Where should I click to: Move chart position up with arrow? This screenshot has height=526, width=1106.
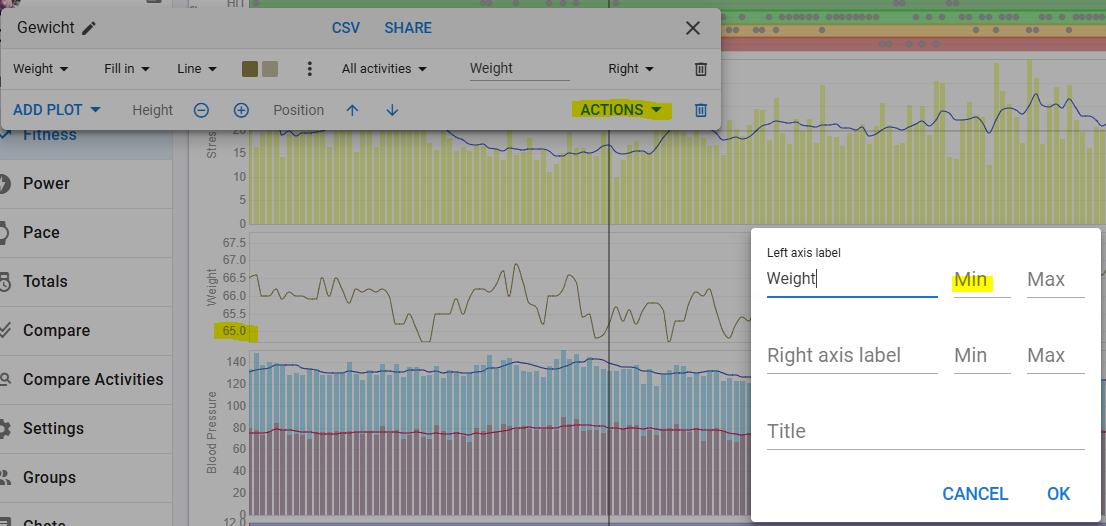[x=352, y=110]
